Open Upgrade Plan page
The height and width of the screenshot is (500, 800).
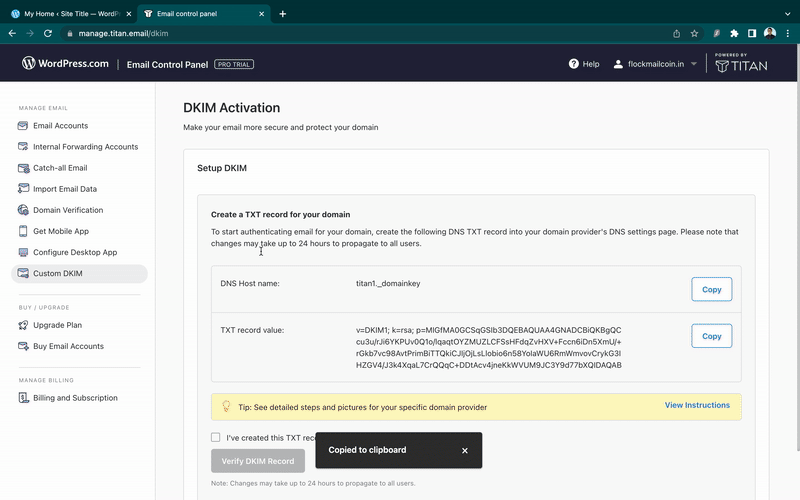pos(79,325)
